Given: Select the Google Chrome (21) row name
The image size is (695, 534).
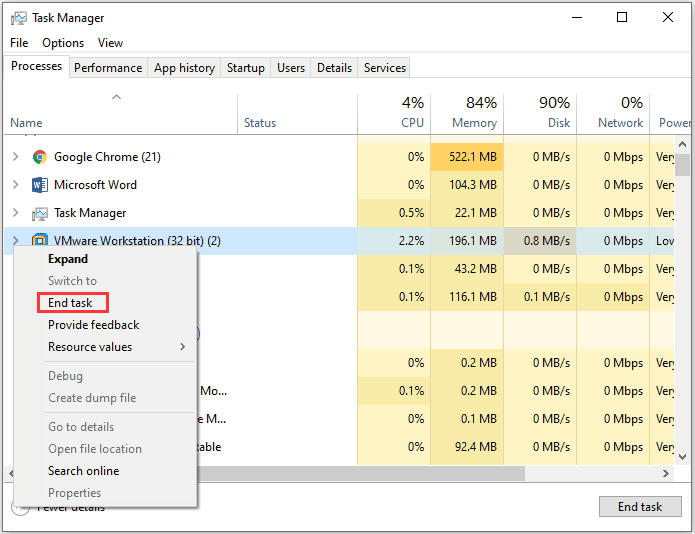Looking at the screenshot, I should pyautogui.click(x=107, y=157).
